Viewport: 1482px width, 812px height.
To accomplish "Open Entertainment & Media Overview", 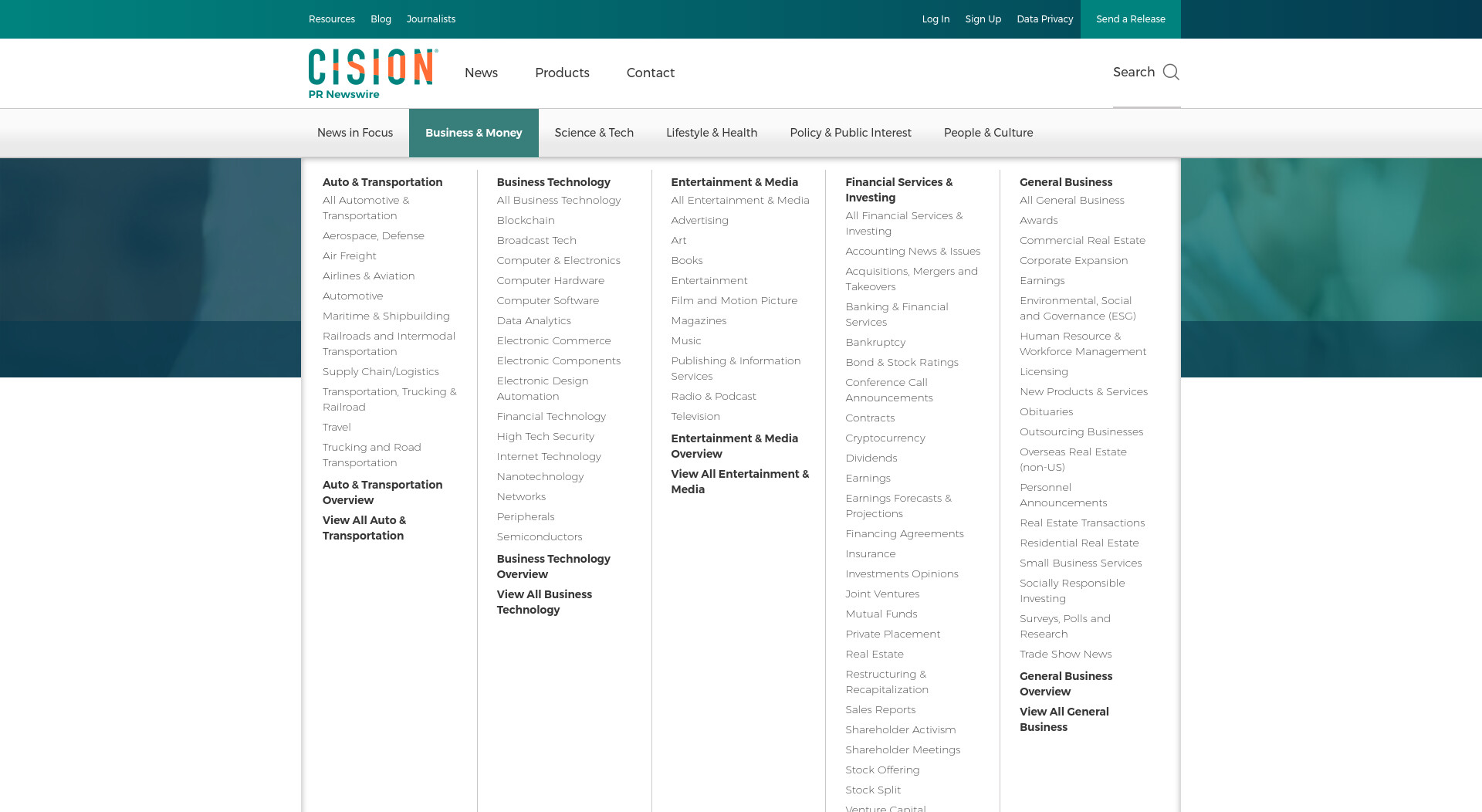I will click(x=734, y=446).
